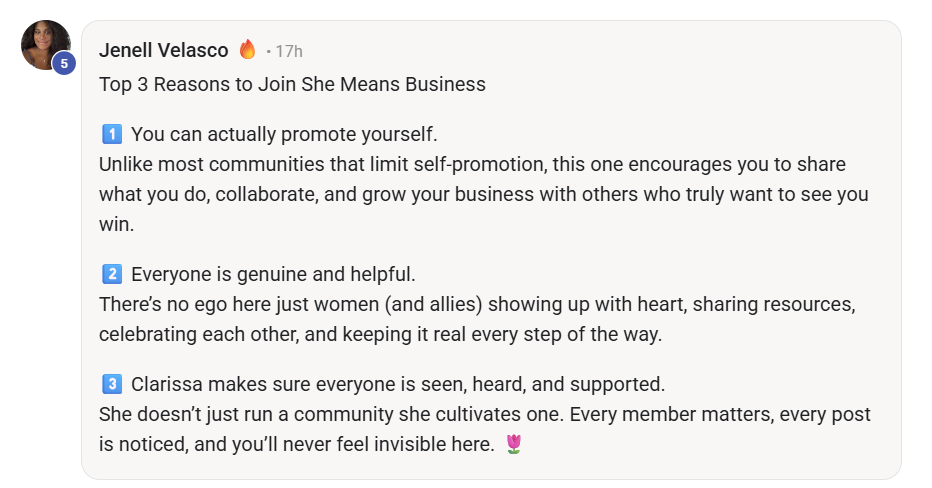The image size is (932, 488).
Task: Click the "Clarissa makes sure everyone is seen" line
Action: point(397,384)
